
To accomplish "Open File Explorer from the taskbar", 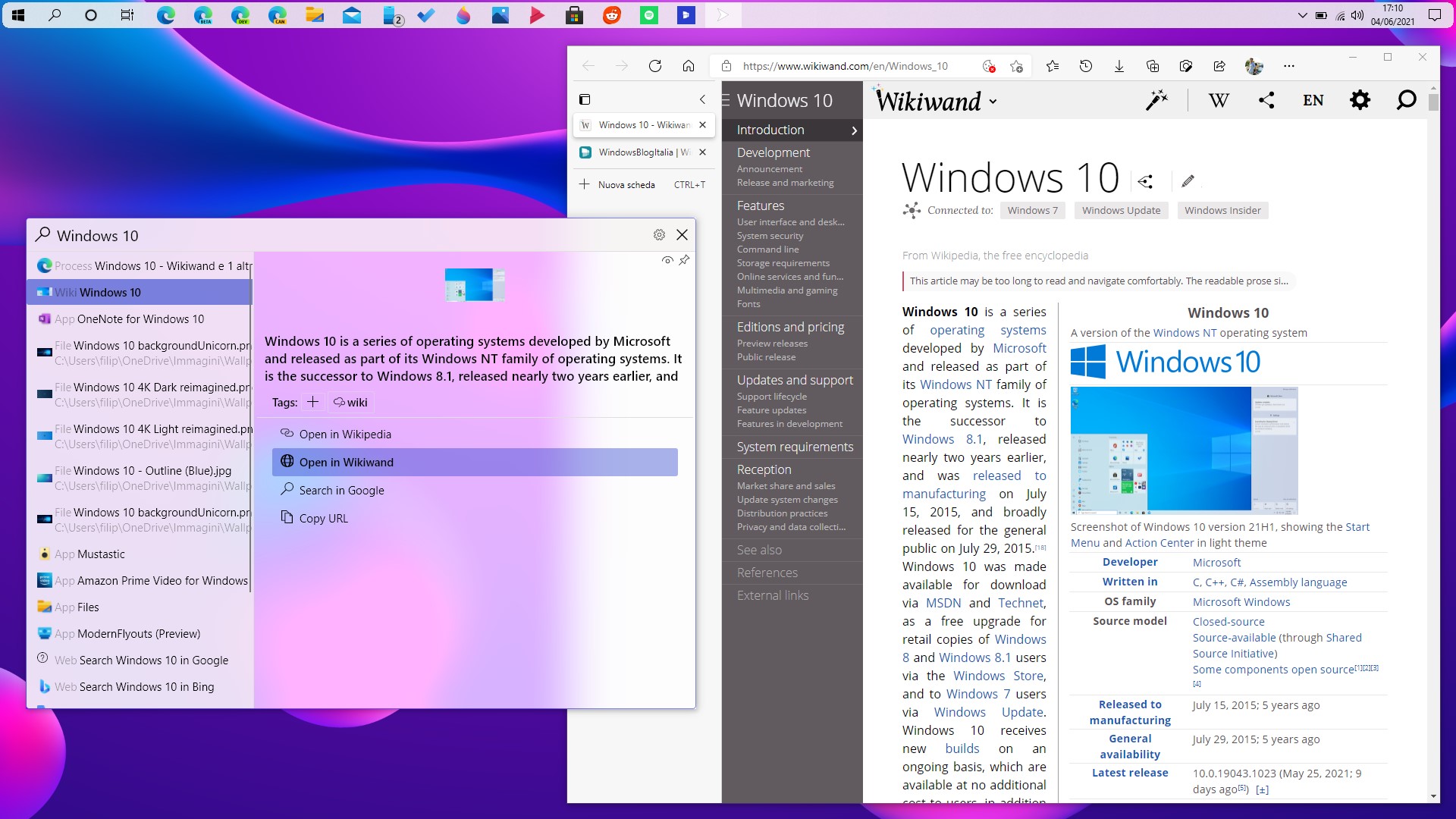I will [x=315, y=15].
